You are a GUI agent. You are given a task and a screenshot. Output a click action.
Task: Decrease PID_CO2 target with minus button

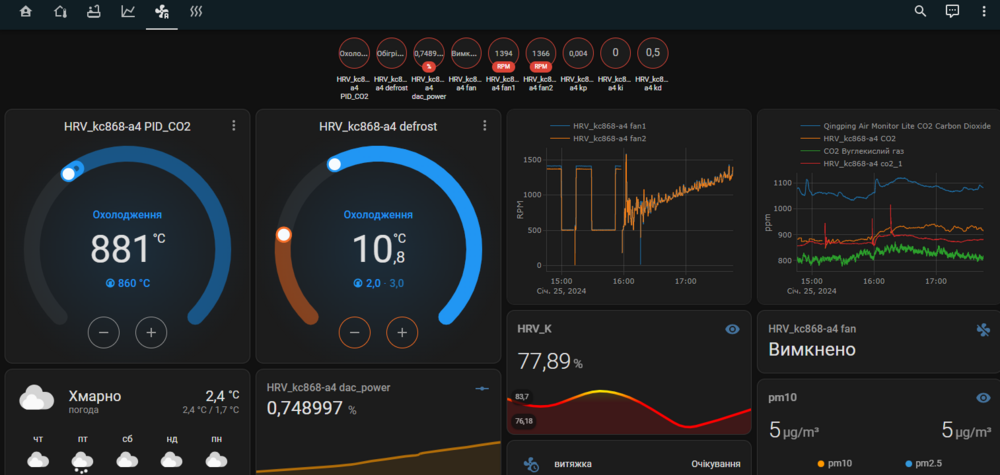104,332
